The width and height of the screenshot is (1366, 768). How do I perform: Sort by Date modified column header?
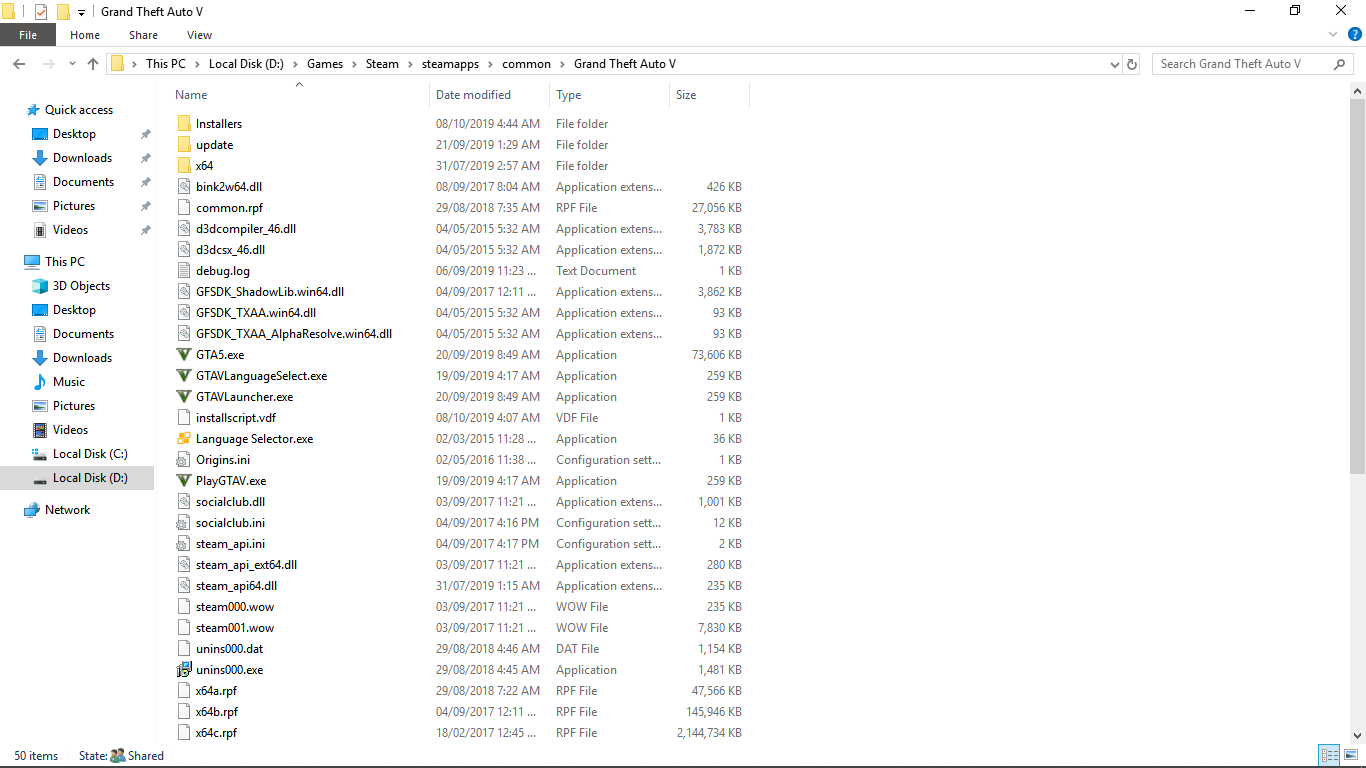click(x=490, y=95)
